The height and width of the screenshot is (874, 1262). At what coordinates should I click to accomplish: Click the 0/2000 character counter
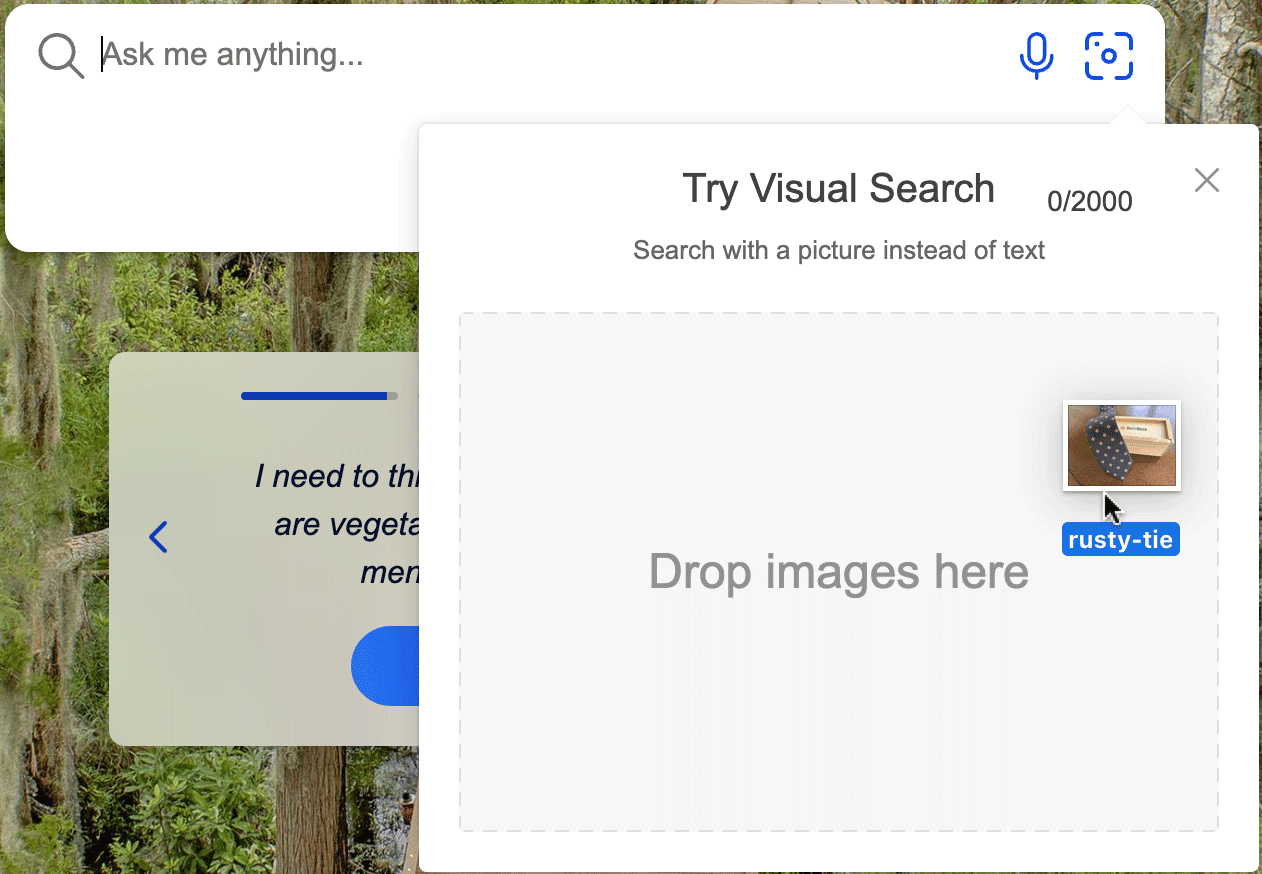1089,202
